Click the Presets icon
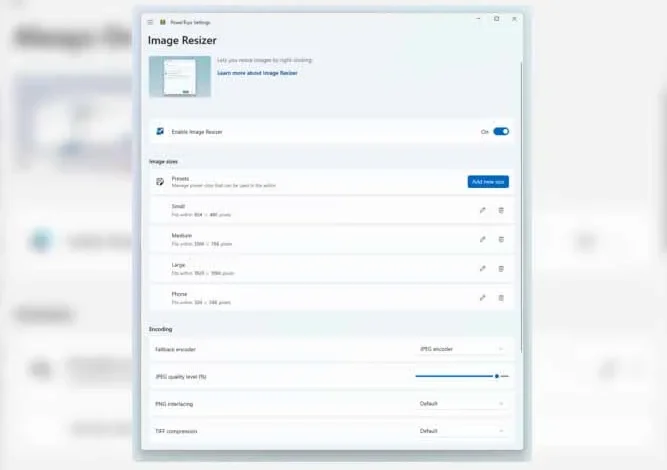 click(160, 182)
